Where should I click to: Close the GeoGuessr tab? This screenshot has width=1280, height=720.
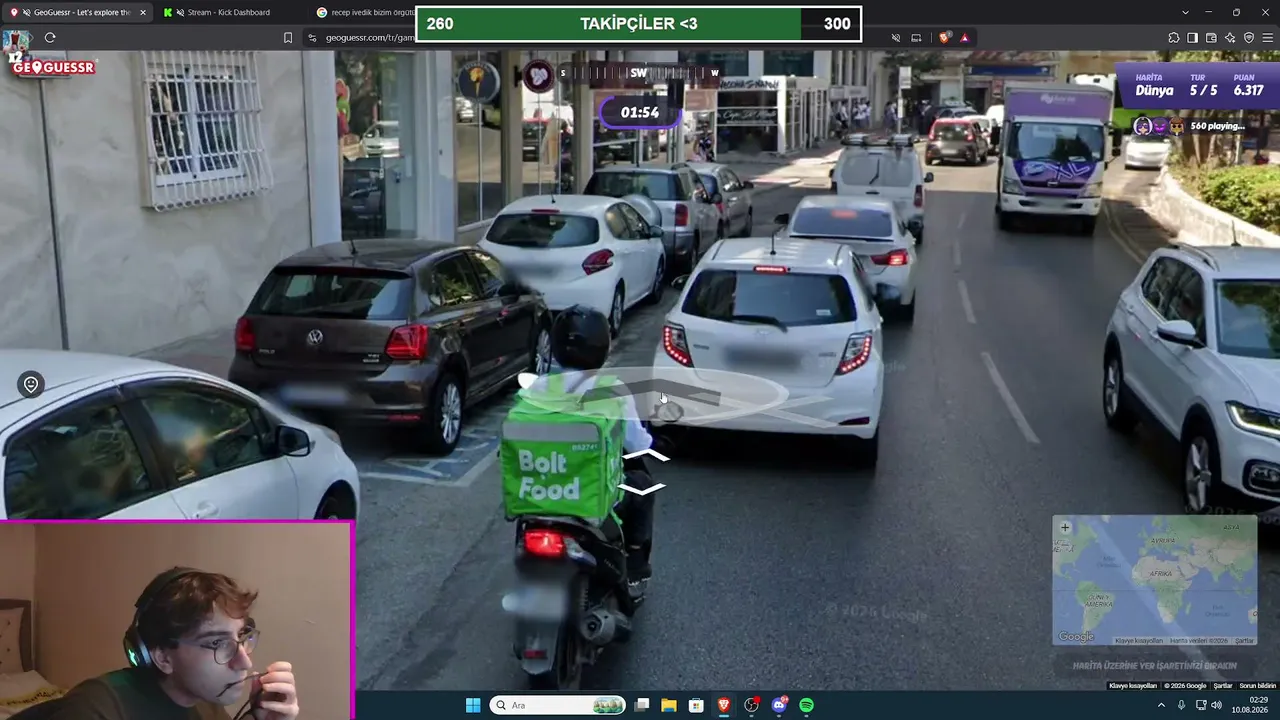point(143,12)
